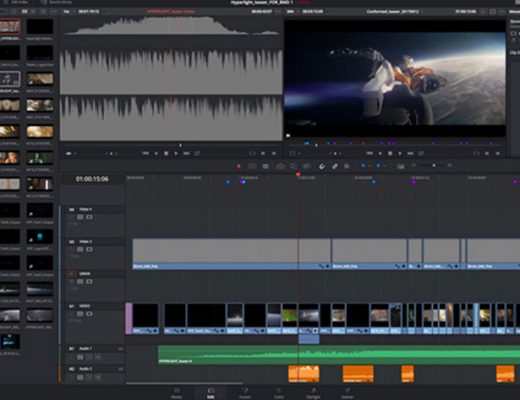
Task: Jump to first frame in source viewer
Action: (x=146, y=153)
